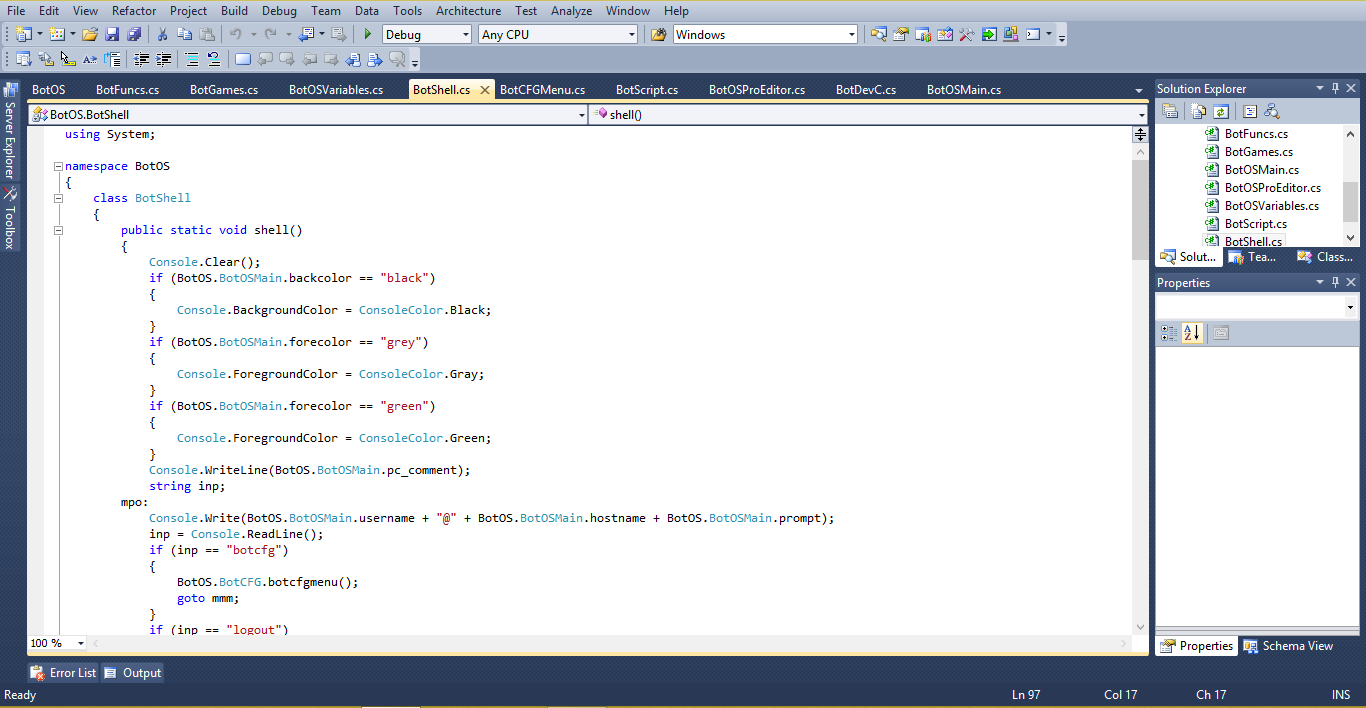Open the Any CPU platform dropdown
This screenshot has height=708, width=1366.
(630, 33)
